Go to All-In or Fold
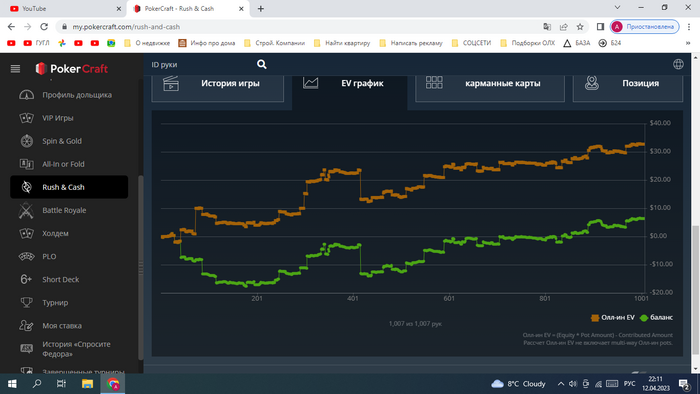The height and width of the screenshot is (394, 700). [x=69, y=164]
